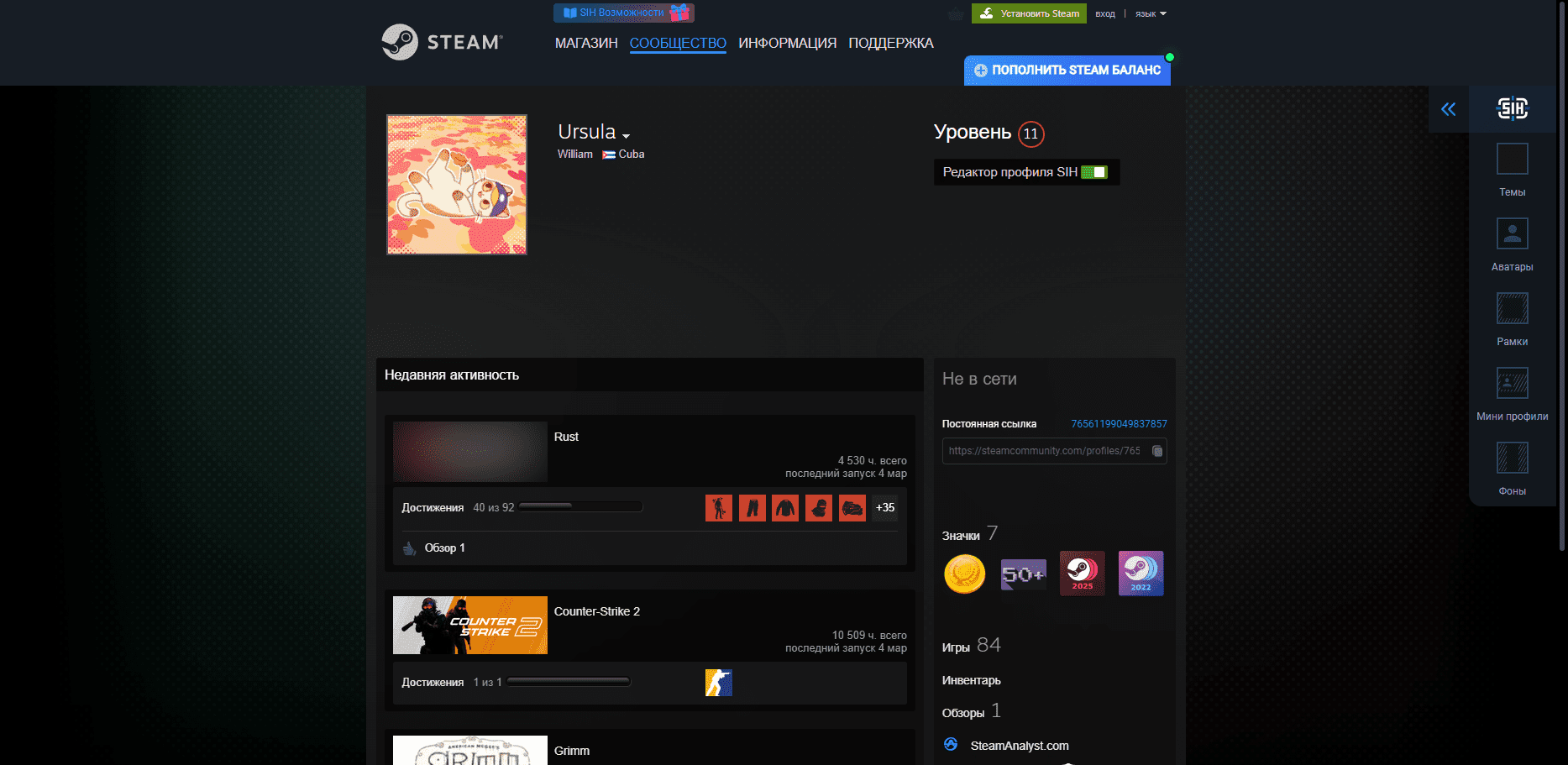Viewport: 1568px width, 765px height.
Task: Open the 2025 Steam Replay badge
Action: 1082,574
